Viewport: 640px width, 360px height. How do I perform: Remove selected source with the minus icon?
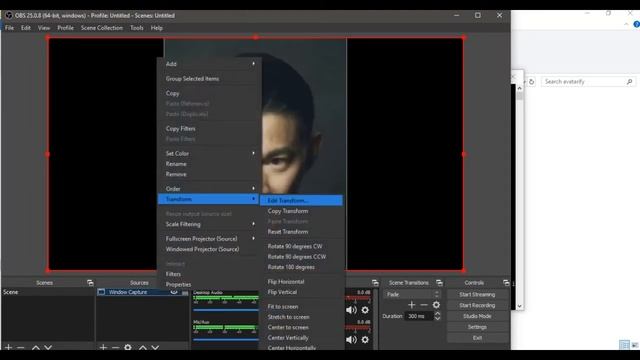116,347
